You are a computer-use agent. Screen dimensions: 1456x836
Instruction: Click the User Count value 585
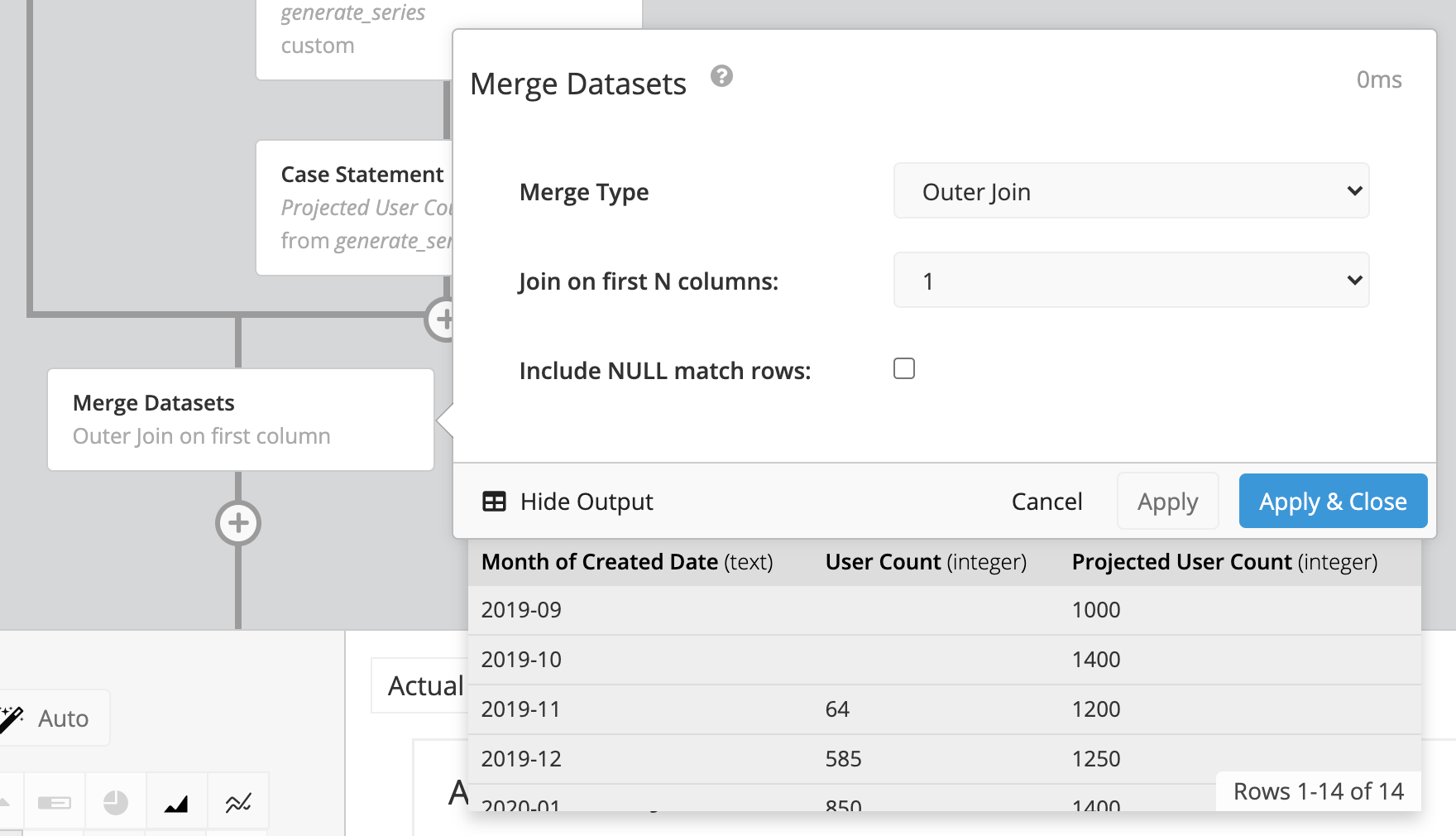point(843,759)
